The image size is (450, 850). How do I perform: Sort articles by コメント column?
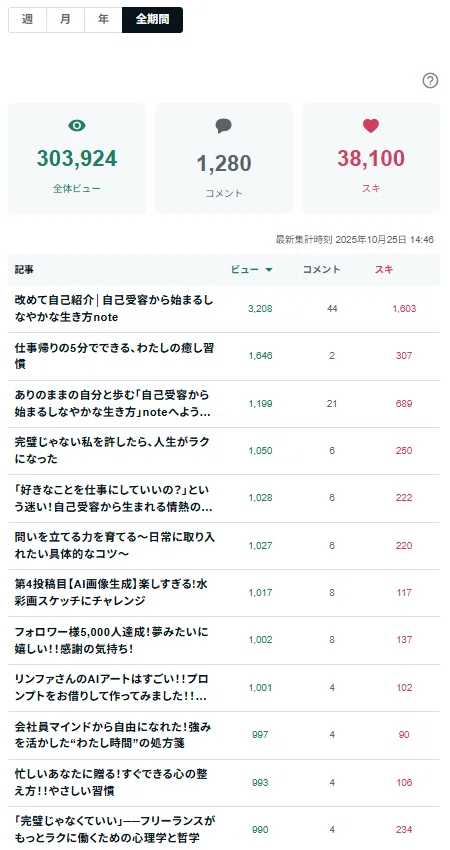(x=321, y=269)
